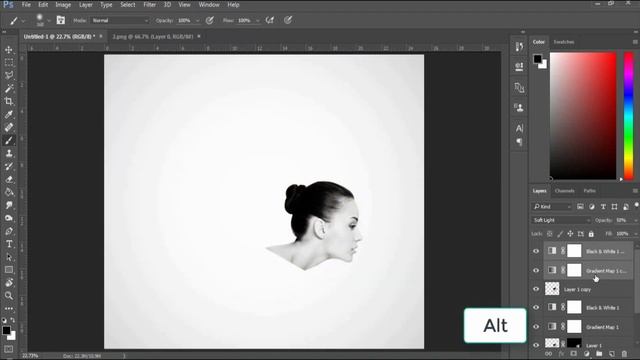This screenshot has width=640, height=360.
Task: Open the History panel icon
Action: pyautogui.click(x=519, y=47)
